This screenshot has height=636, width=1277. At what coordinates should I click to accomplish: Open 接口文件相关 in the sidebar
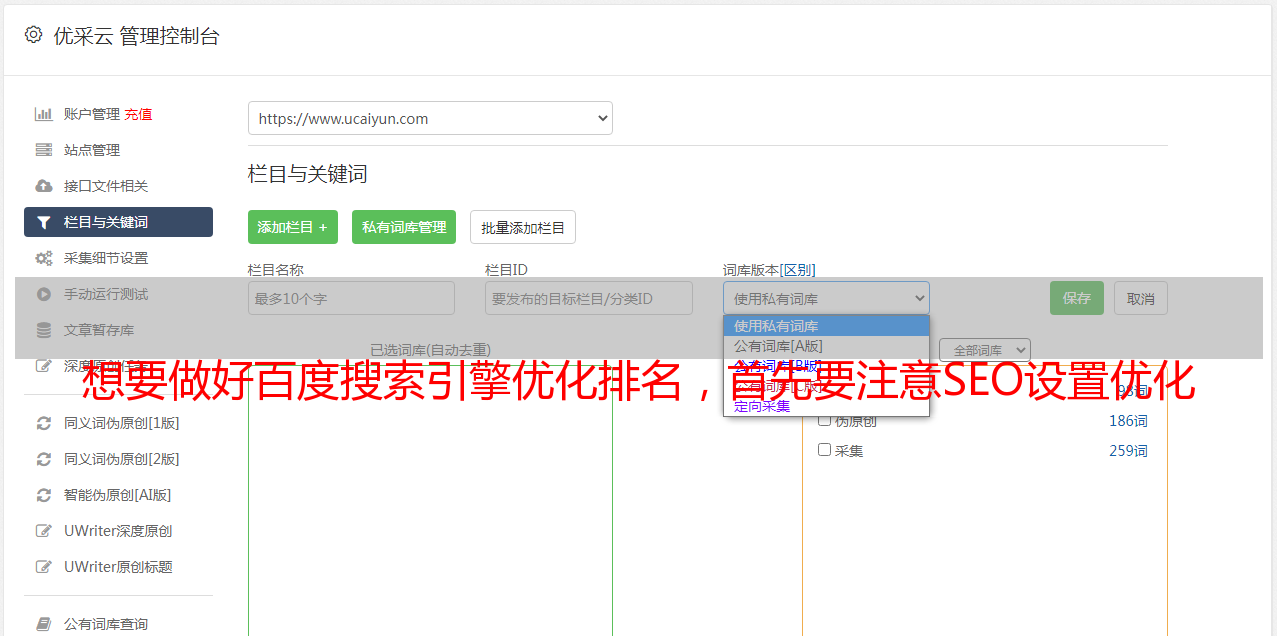(106, 186)
